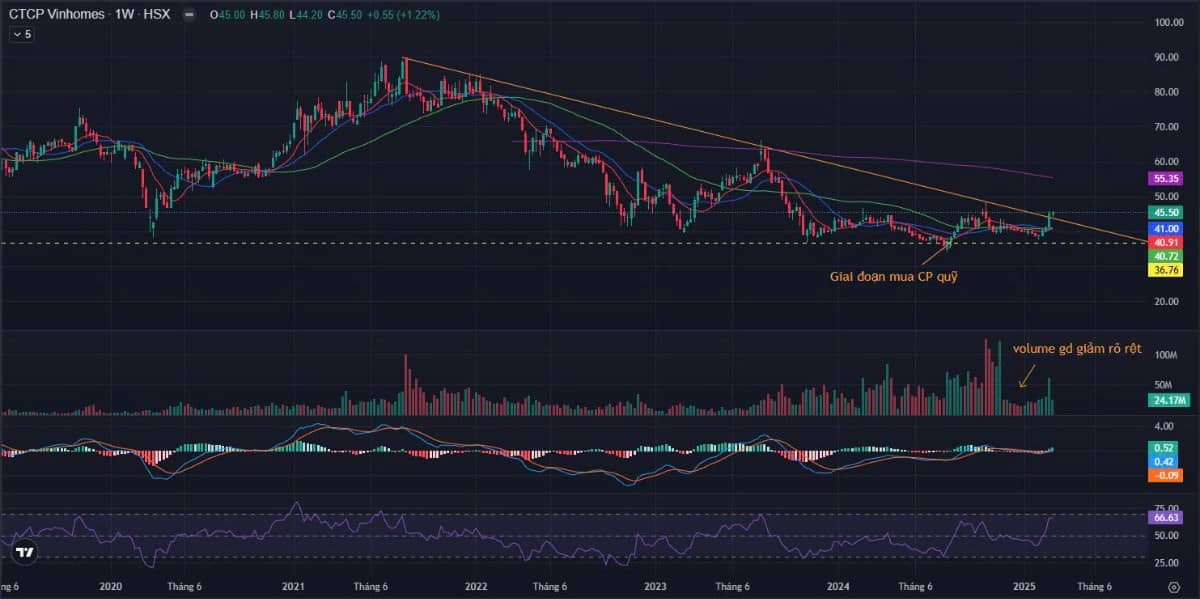Select the yellow 36.76 support level label
1200x599 pixels.
pyautogui.click(x=1165, y=270)
